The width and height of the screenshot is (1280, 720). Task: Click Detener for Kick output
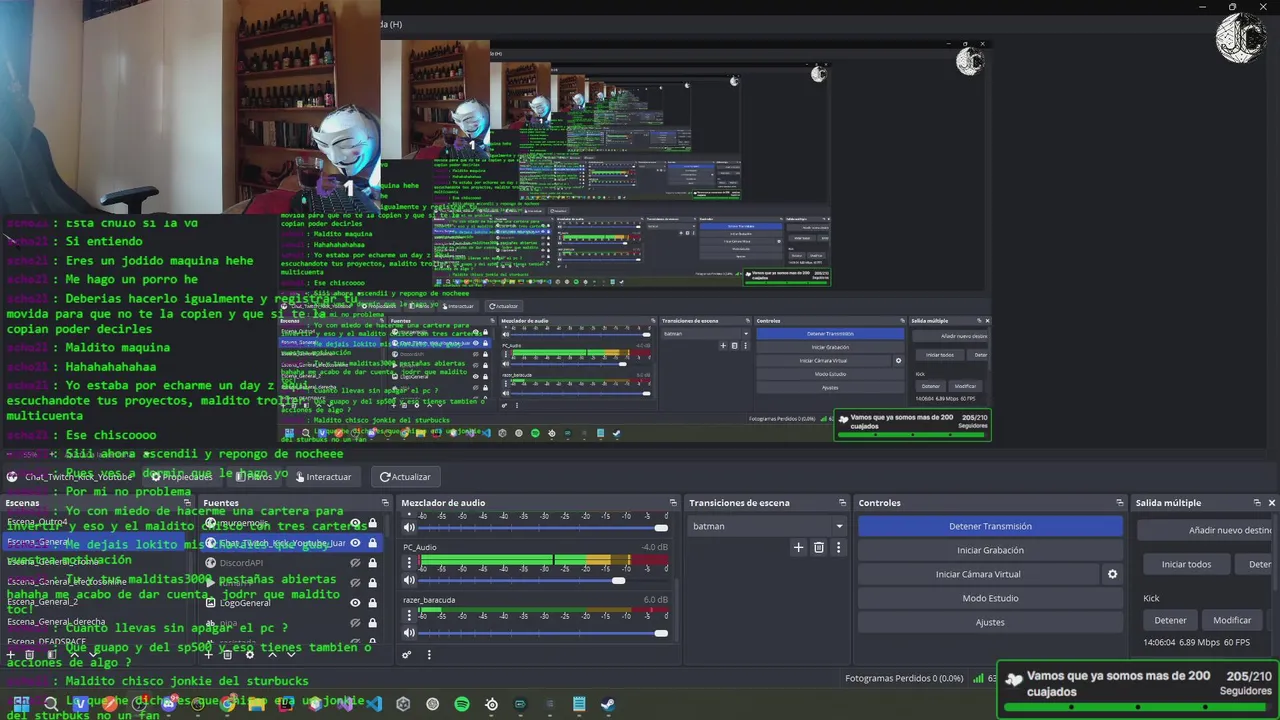1170,620
